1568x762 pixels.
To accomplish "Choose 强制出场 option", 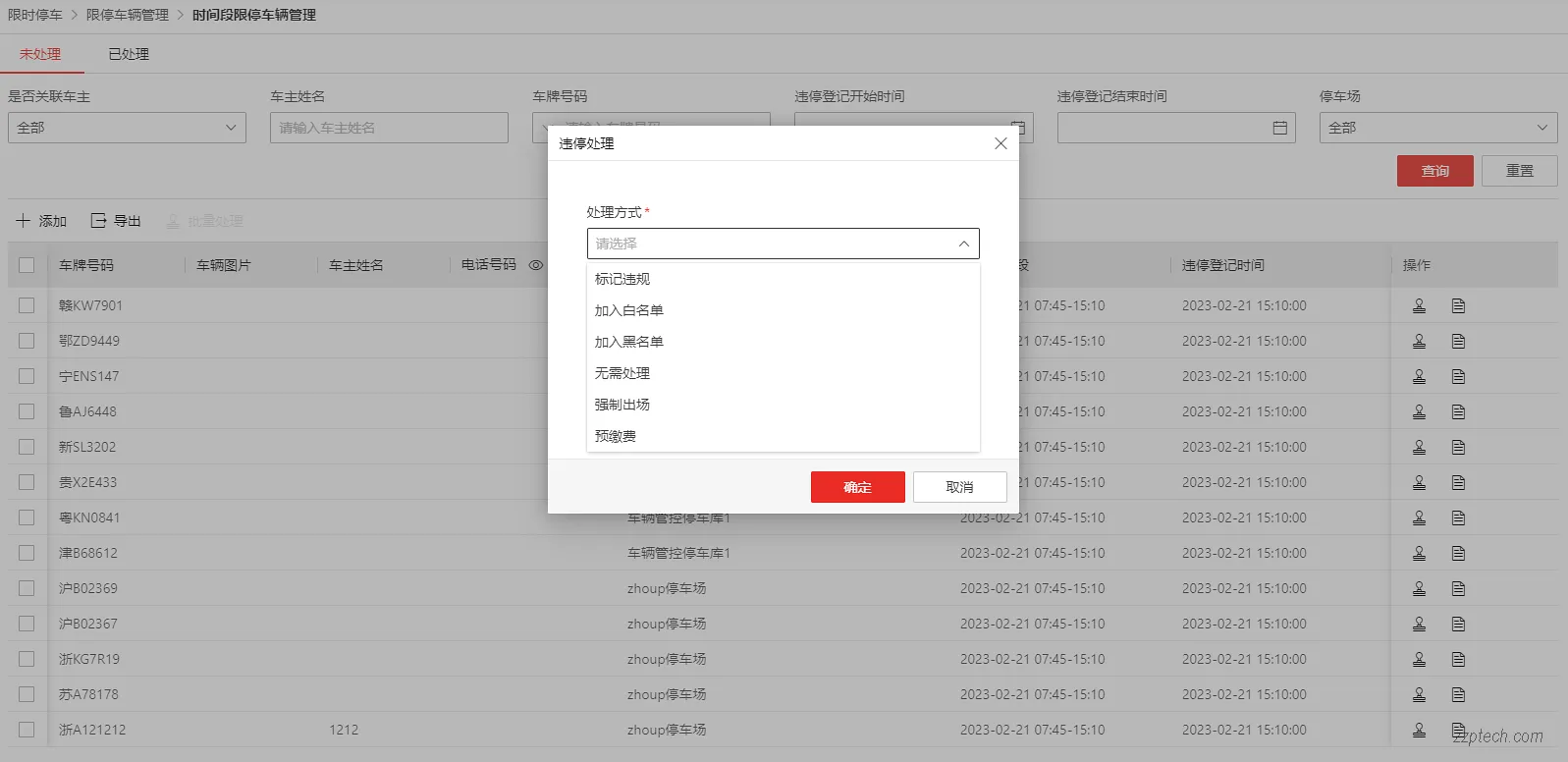I will coord(783,405).
